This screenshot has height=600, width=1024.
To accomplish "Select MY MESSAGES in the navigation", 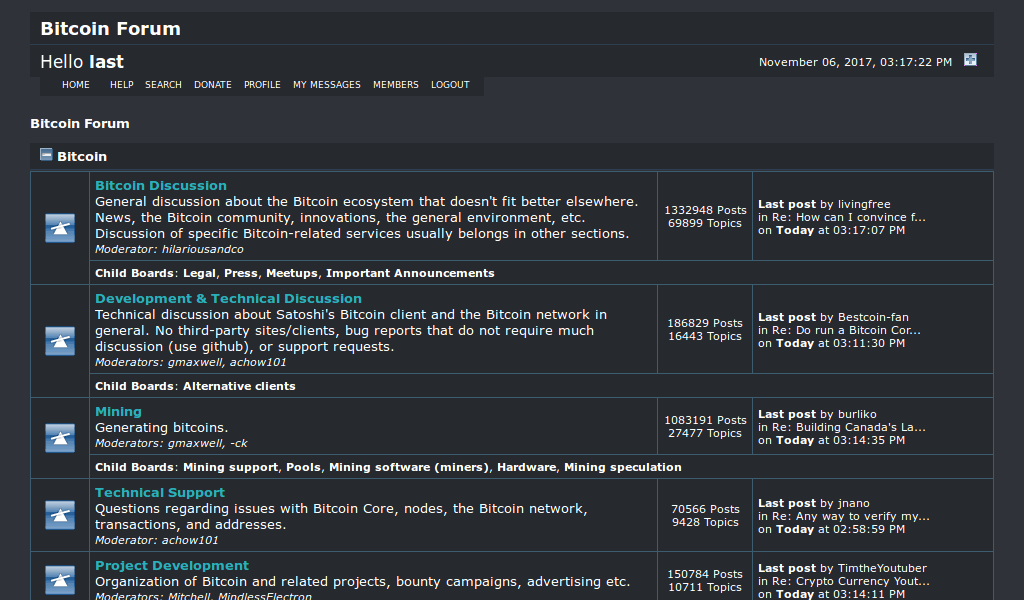I will [x=327, y=85].
